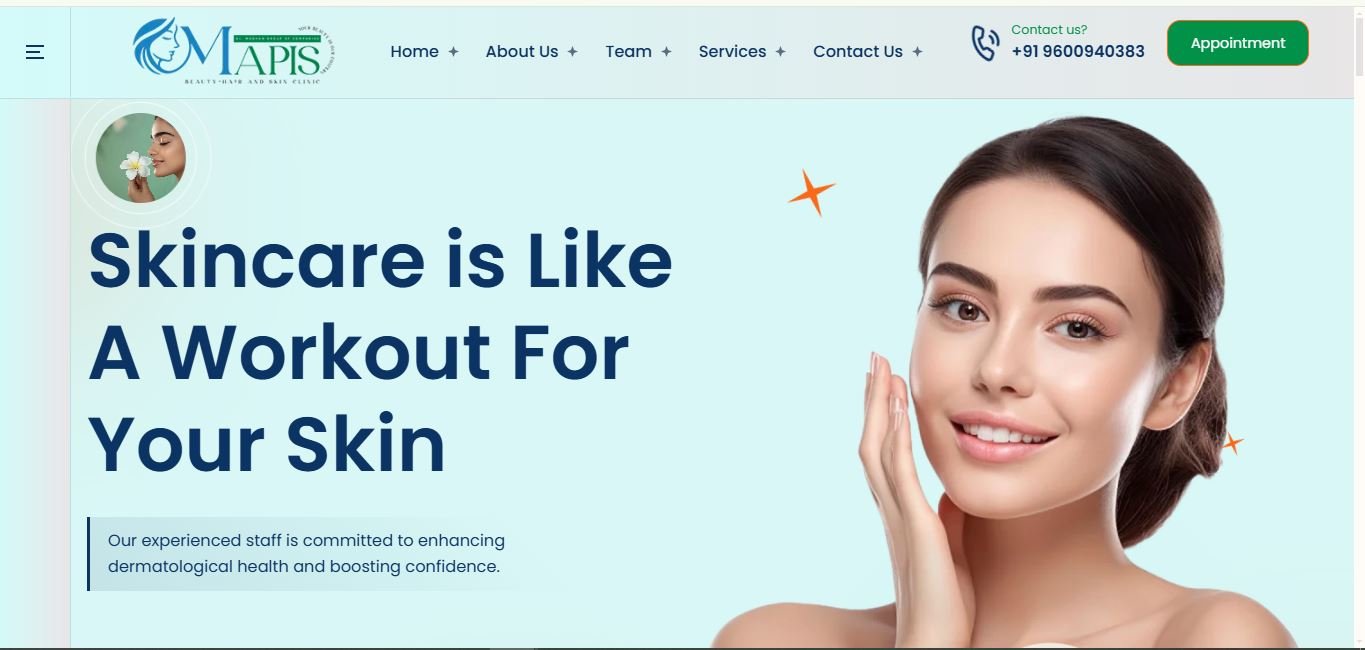The height and width of the screenshot is (650, 1365).
Task: Click the large orange sparkle star
Action: [x=811, y=192]
